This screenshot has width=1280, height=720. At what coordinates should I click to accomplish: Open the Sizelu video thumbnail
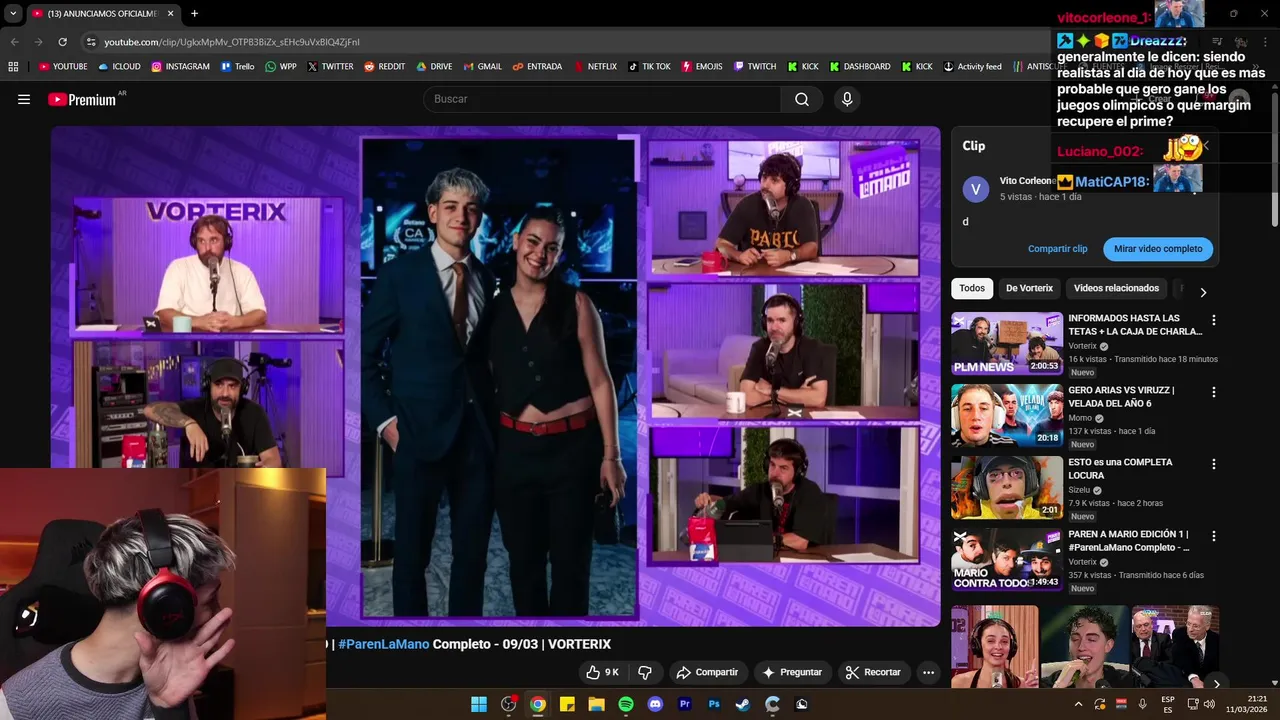point(1007,487)
